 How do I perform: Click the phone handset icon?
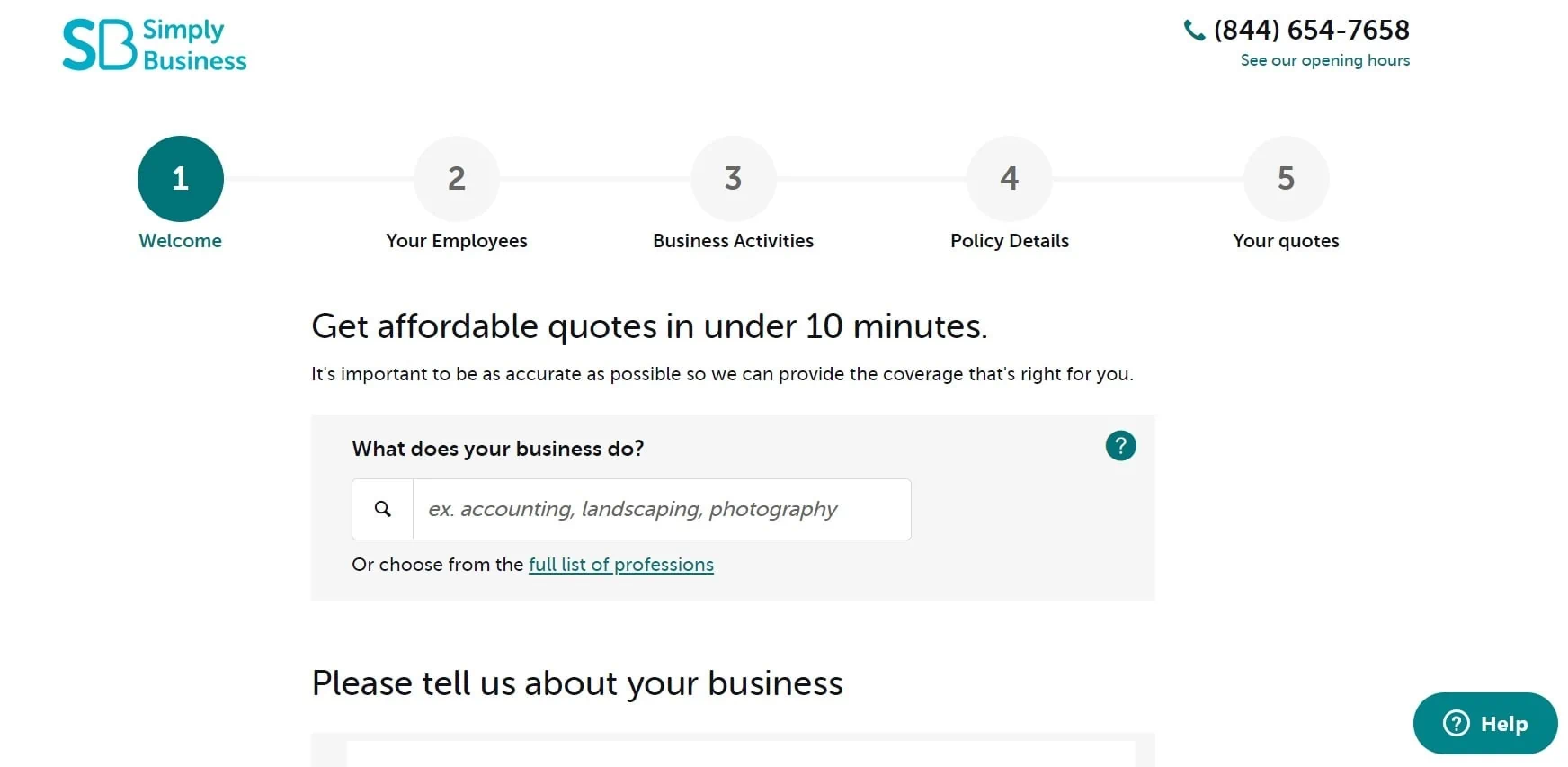pos(1194,31)
